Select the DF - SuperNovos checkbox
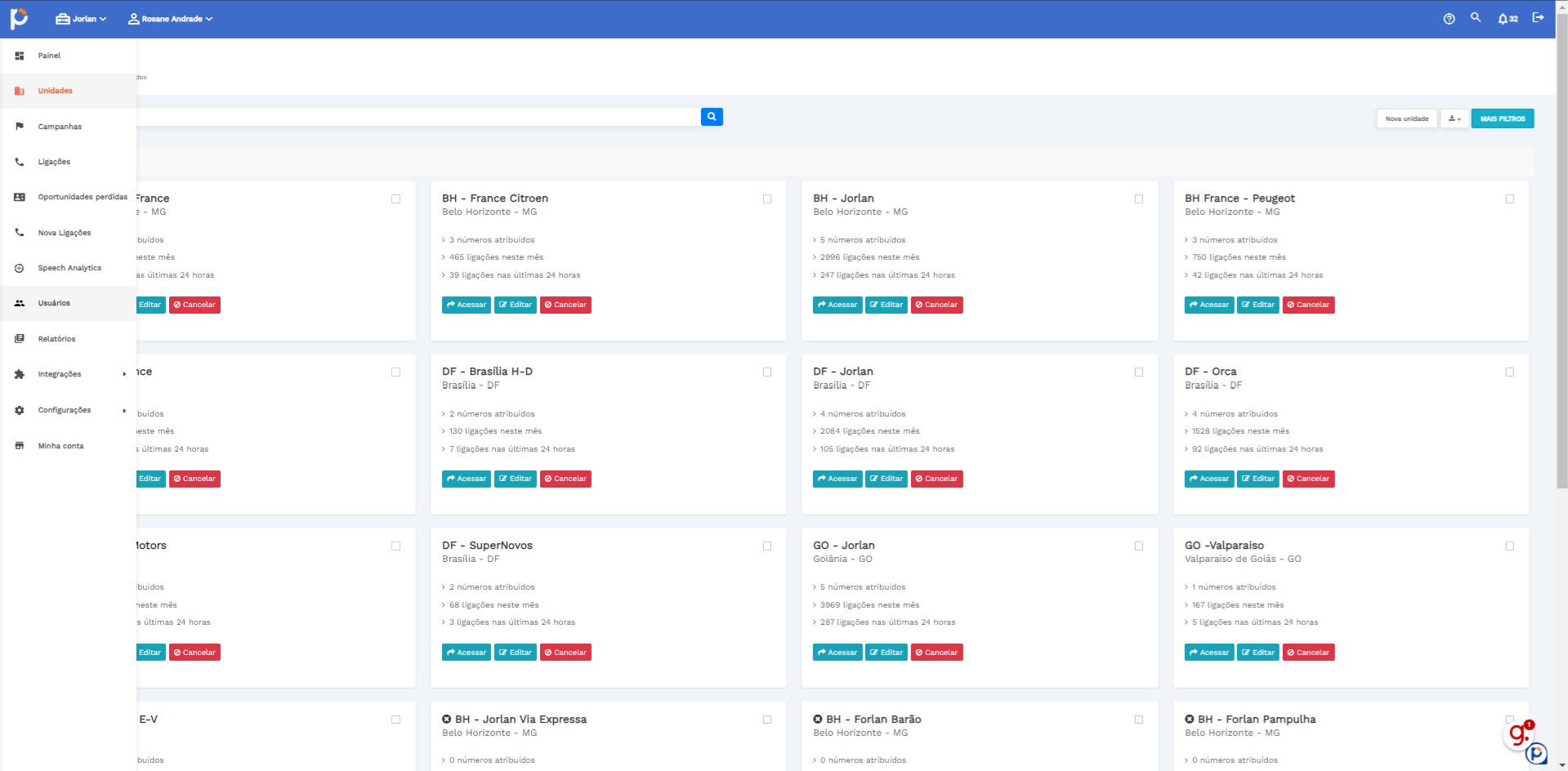Screen dimensions: 1568x771 (767, 546)
